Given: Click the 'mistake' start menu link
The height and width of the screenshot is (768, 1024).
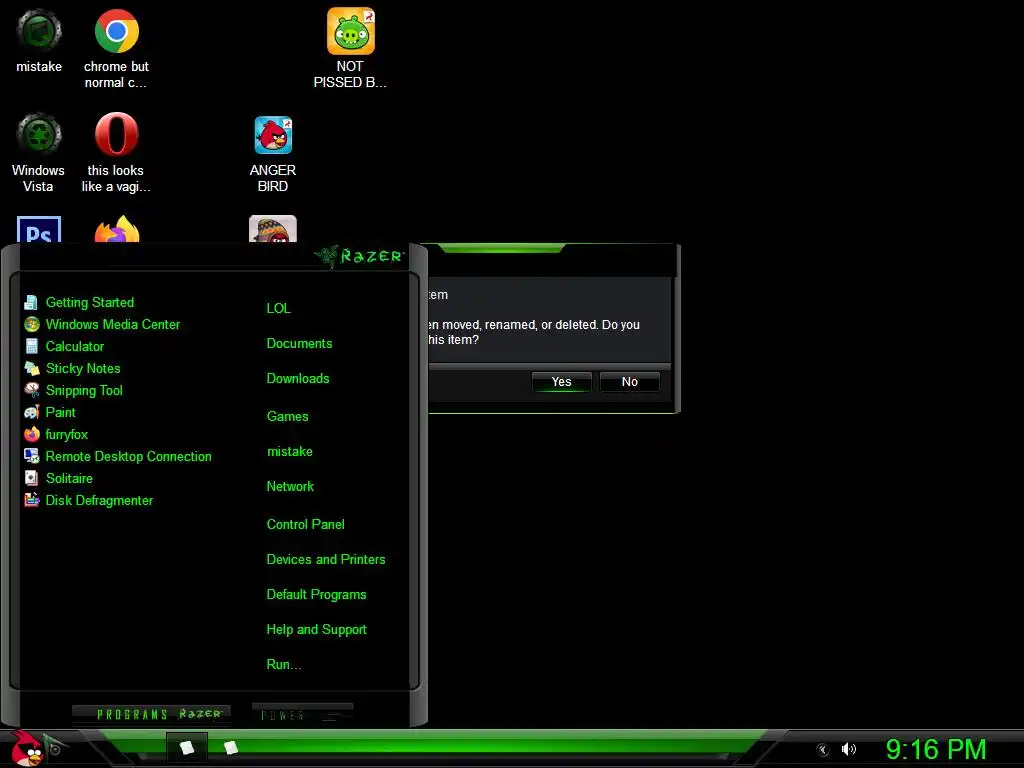Looking at the screenshot, I should pyautogui.click(x=289, y=451).
